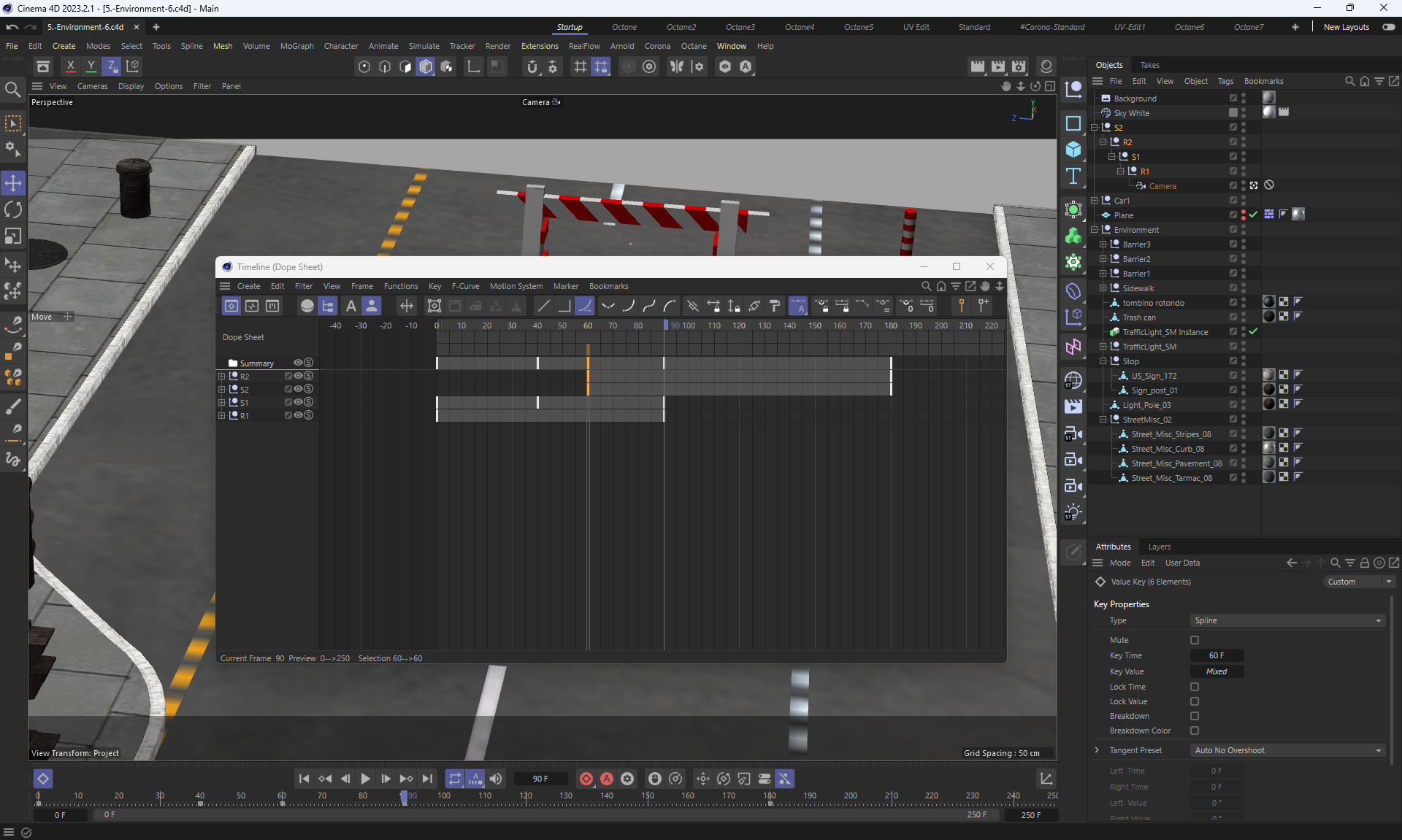The height and width of the screenshot is (840, 1402).
Task: Click the Cube primitive icon
Action: 1073,150
